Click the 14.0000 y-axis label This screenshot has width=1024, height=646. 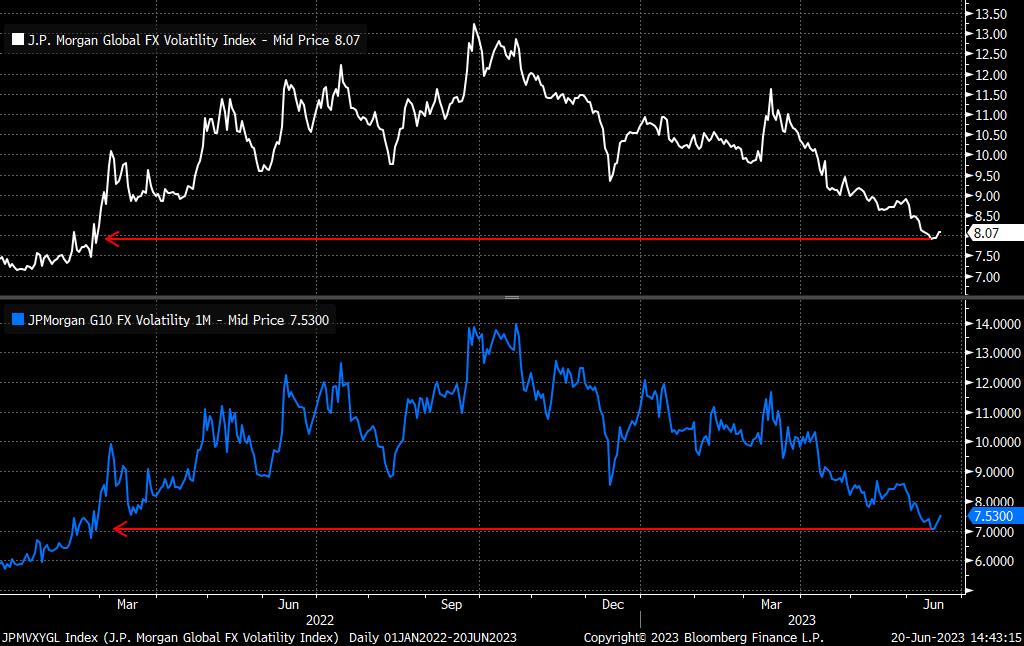coord(997,324)
